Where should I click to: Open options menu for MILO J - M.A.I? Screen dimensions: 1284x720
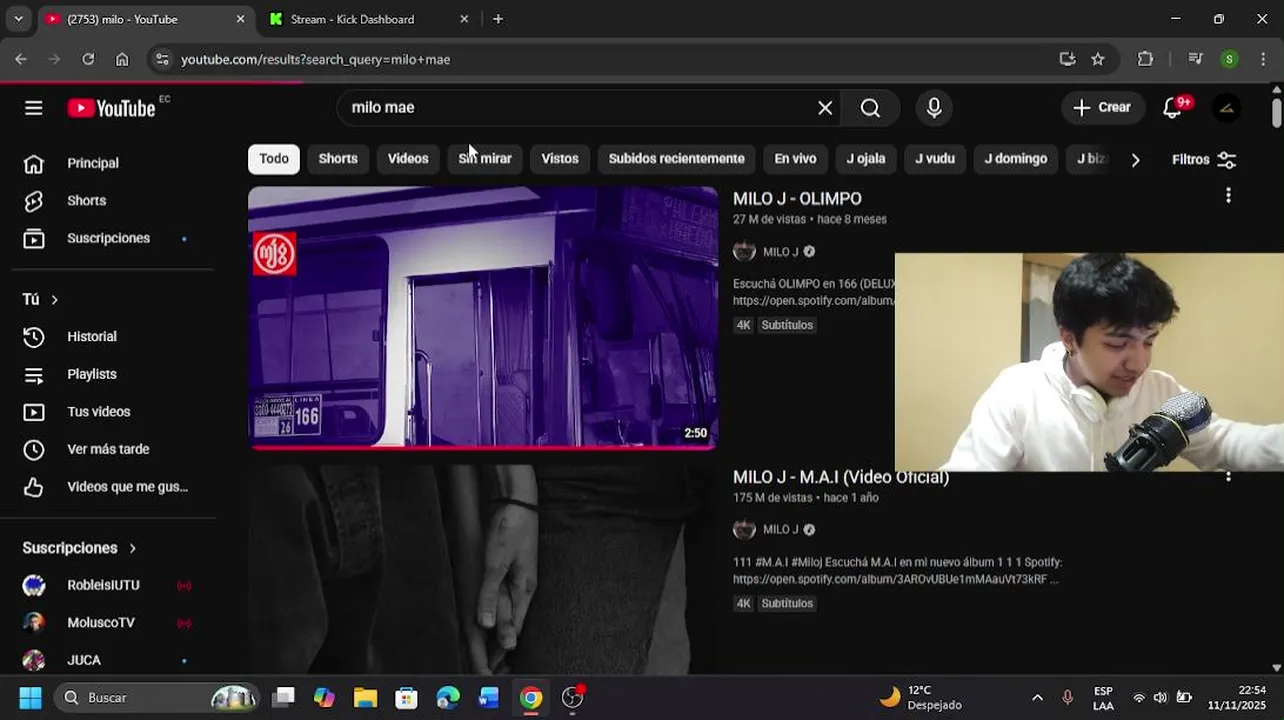[1228, 477]
